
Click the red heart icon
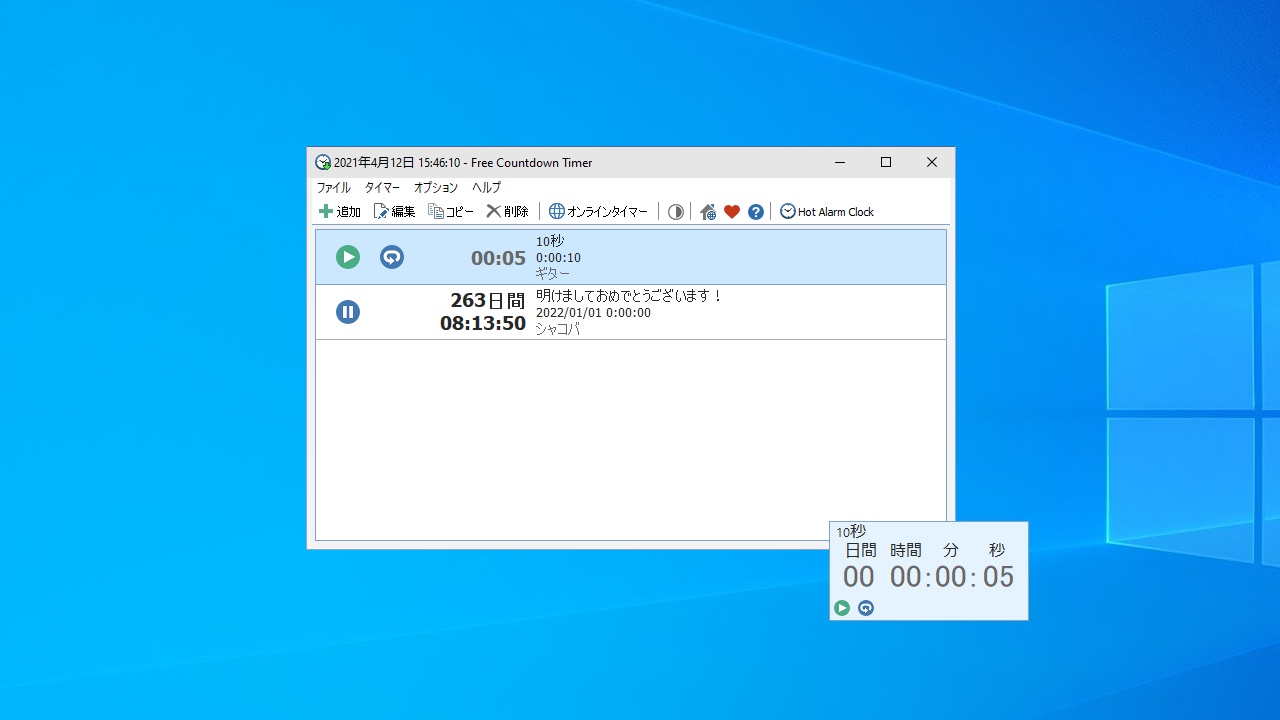(732, 212)
